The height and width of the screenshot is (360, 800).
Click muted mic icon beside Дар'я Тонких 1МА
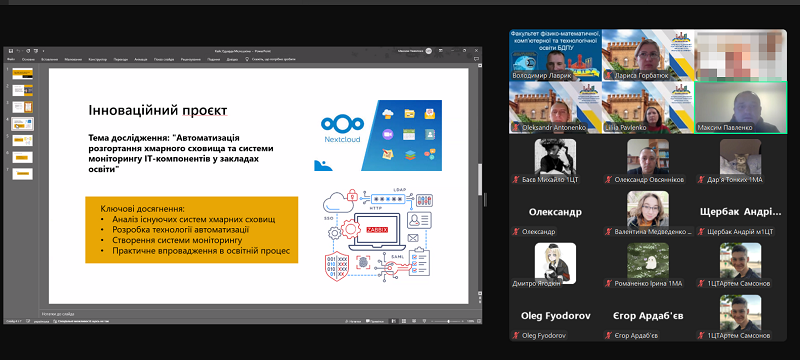(x=701, y=179)
